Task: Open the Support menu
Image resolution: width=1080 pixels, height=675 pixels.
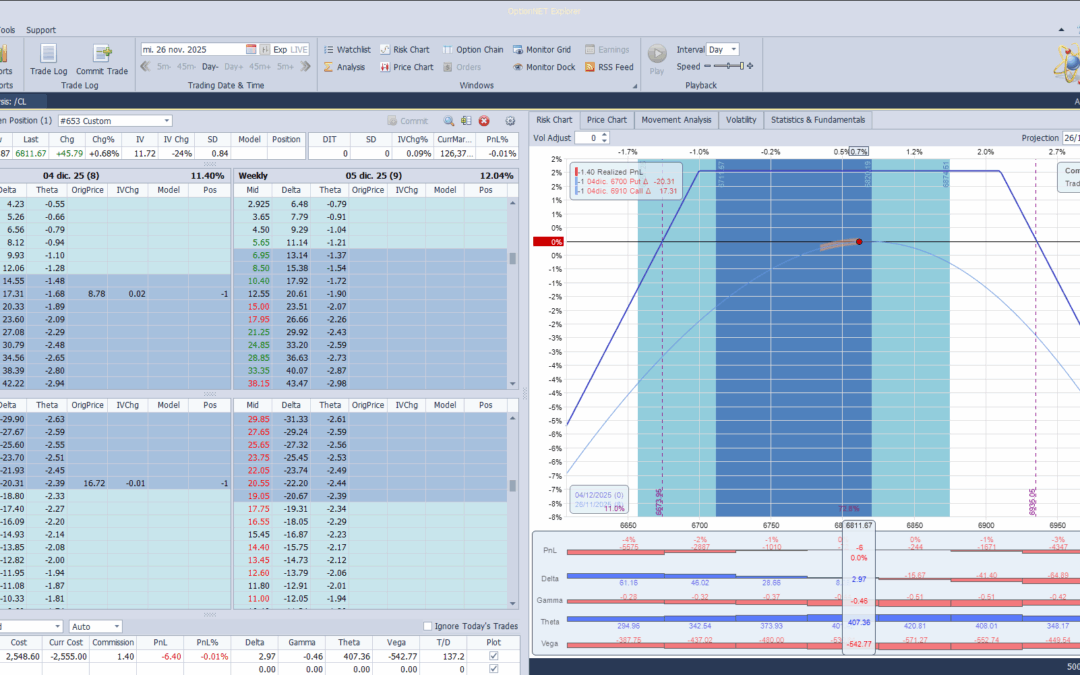Action: [41, 30]
